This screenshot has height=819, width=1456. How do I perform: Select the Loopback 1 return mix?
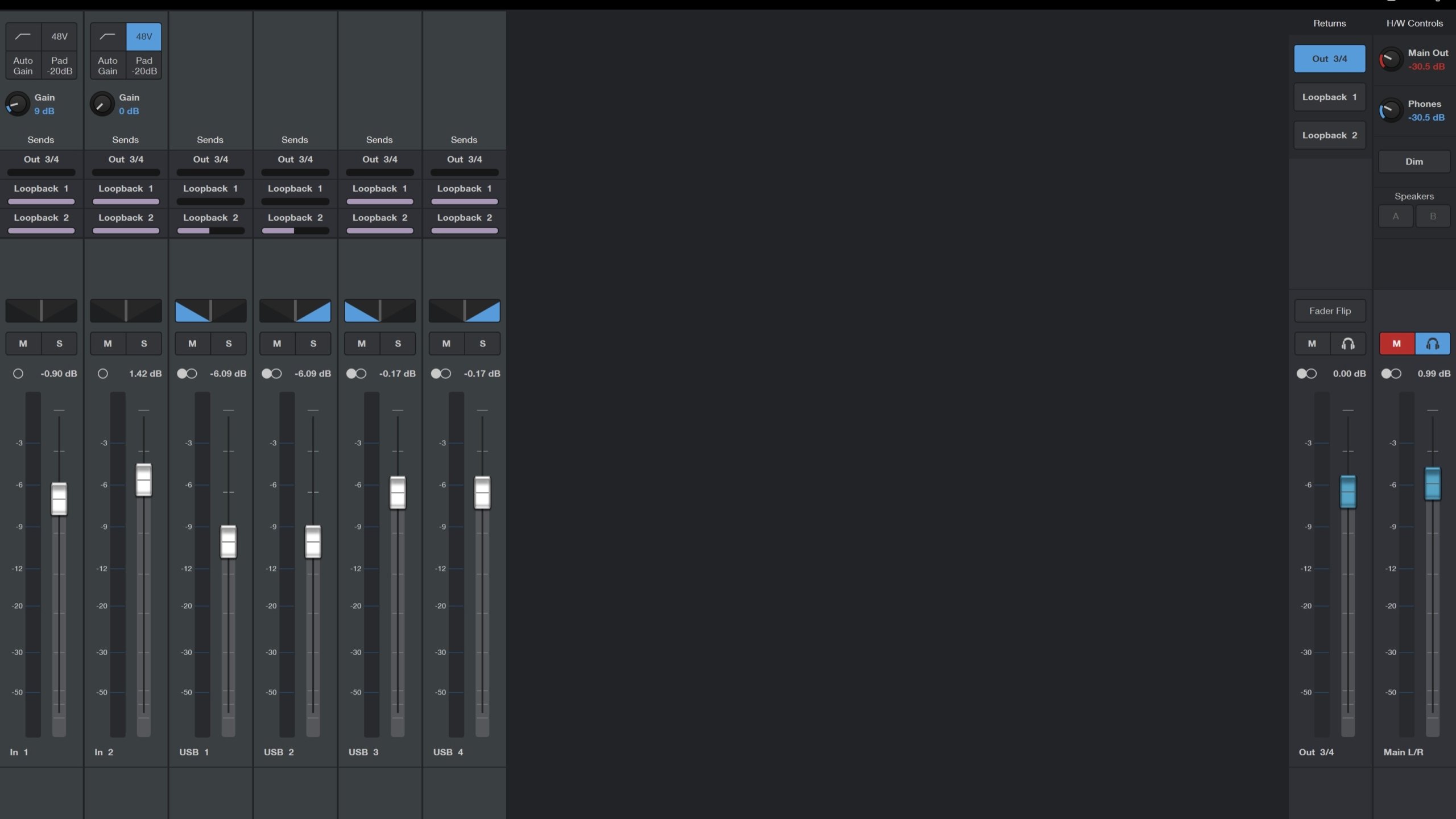coord(1330,97)
